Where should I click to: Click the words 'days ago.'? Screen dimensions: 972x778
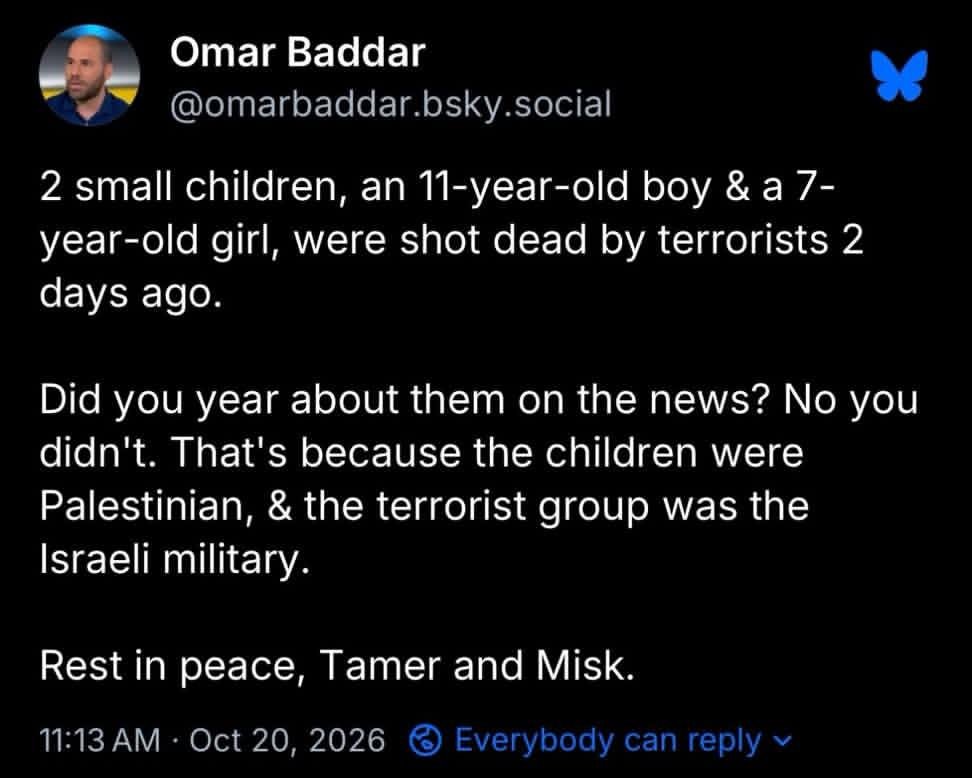coord(130,294)
